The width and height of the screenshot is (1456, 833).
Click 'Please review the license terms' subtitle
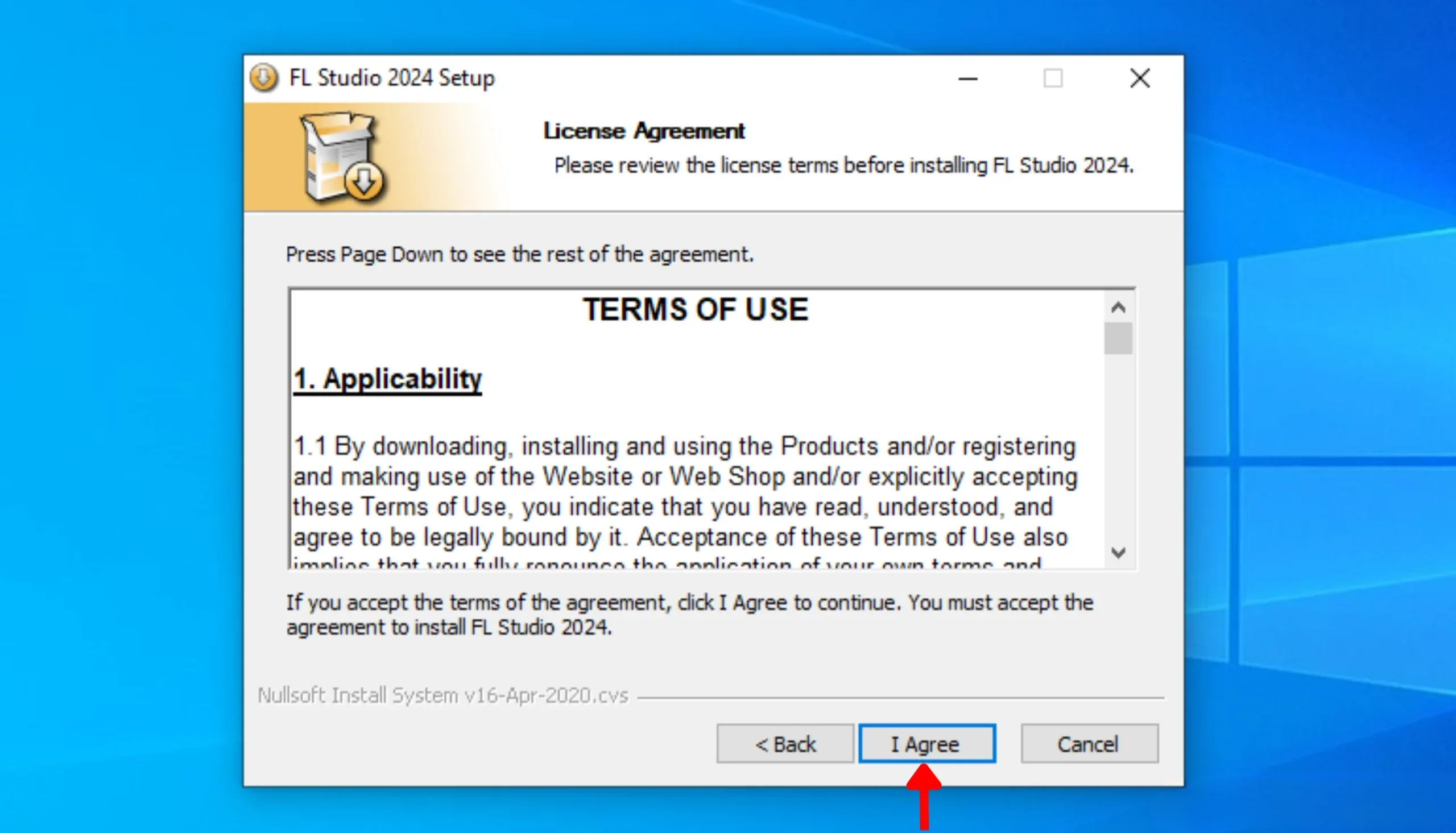(x=844, y=166)
